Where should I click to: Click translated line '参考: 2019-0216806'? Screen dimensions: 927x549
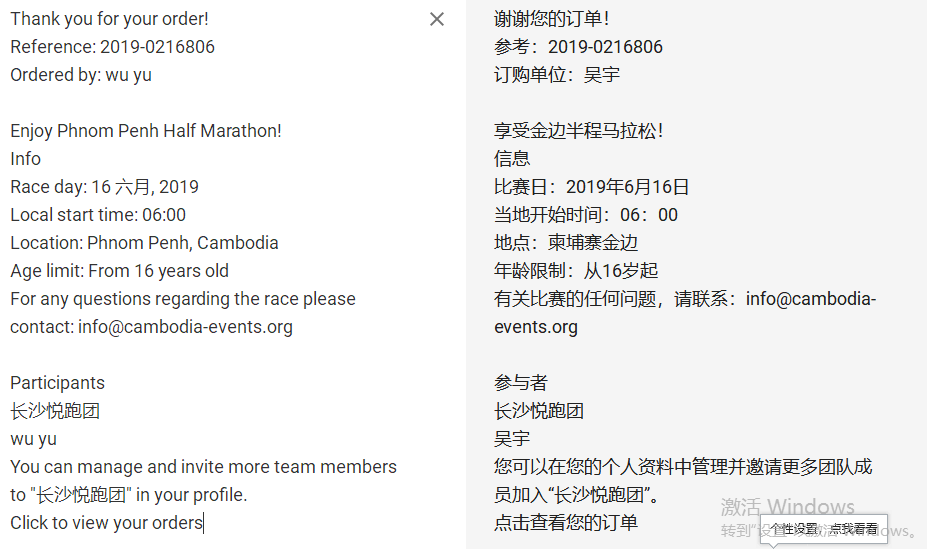tap(578, 47)
